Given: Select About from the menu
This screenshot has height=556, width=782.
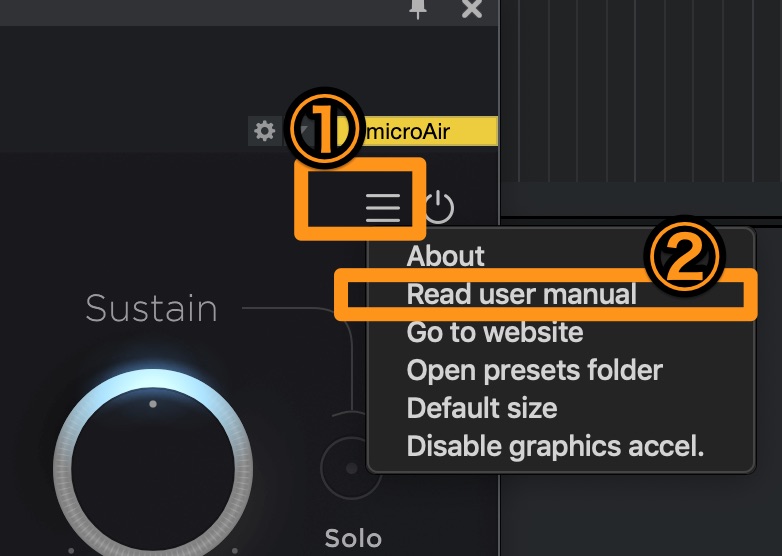Looking at the screenshot, I should pyautogui.click(x=445, y=257).
